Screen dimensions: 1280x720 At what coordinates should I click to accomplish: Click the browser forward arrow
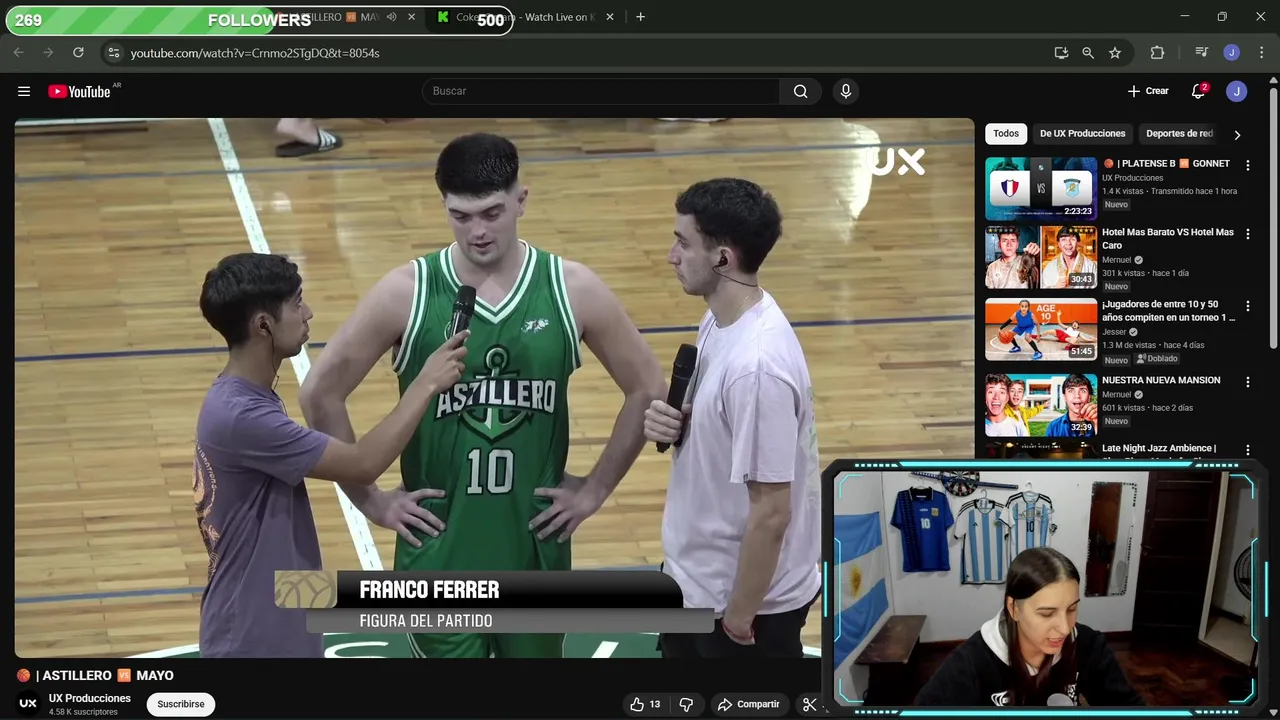[x=48, y=53]
